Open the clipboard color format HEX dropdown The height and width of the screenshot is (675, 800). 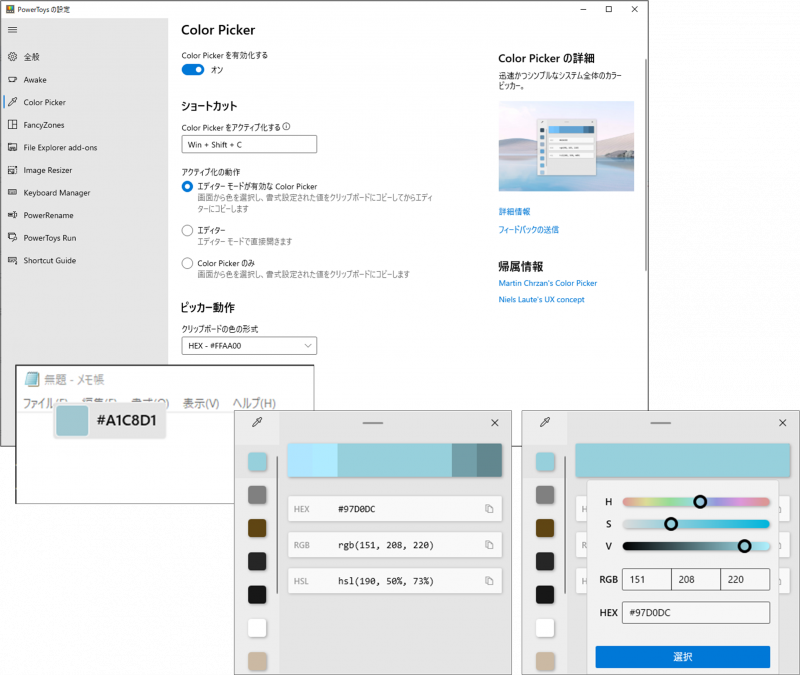(x=249, y=345)
